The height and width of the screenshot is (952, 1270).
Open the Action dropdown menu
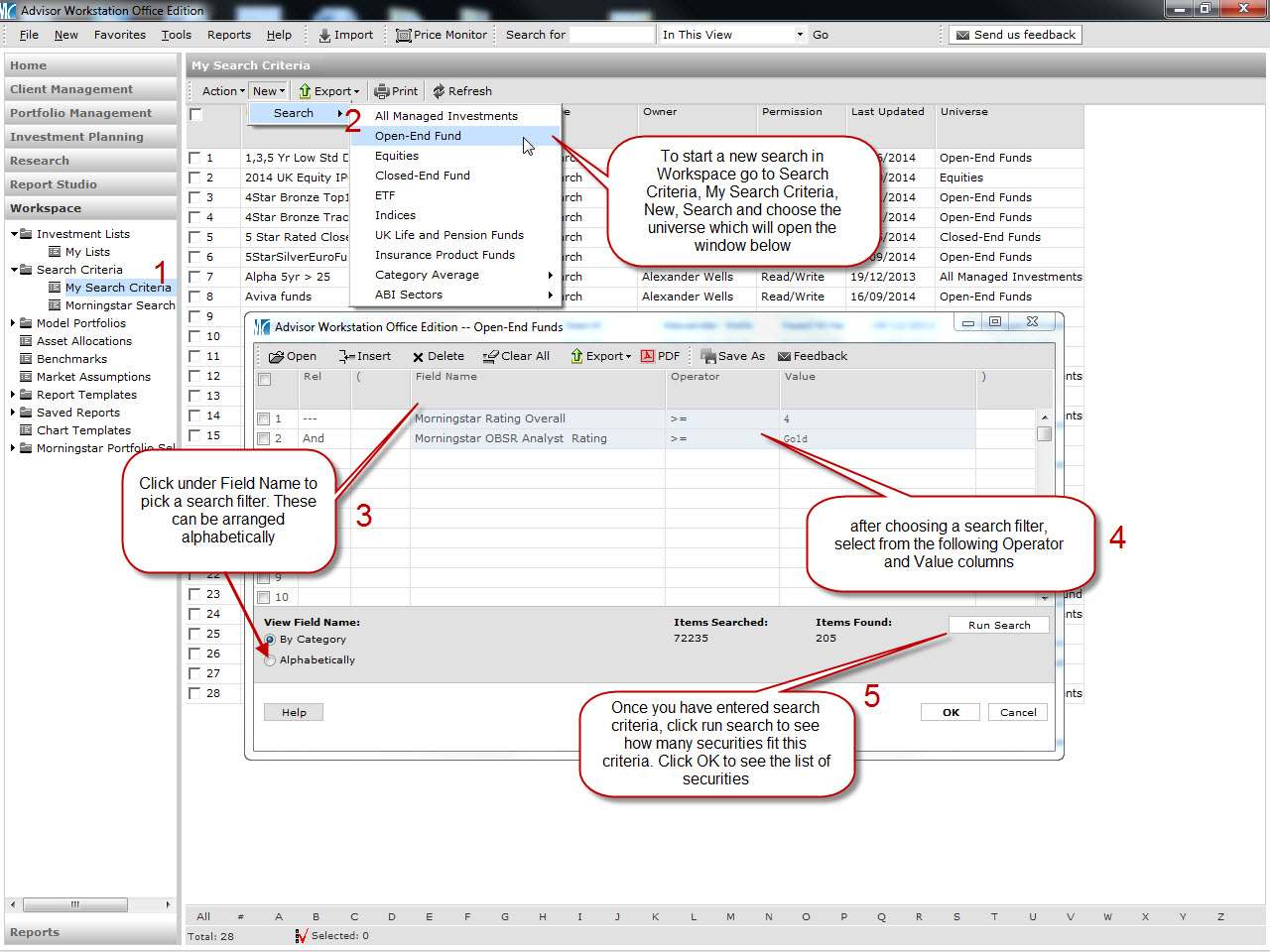[x=223, y=91]
